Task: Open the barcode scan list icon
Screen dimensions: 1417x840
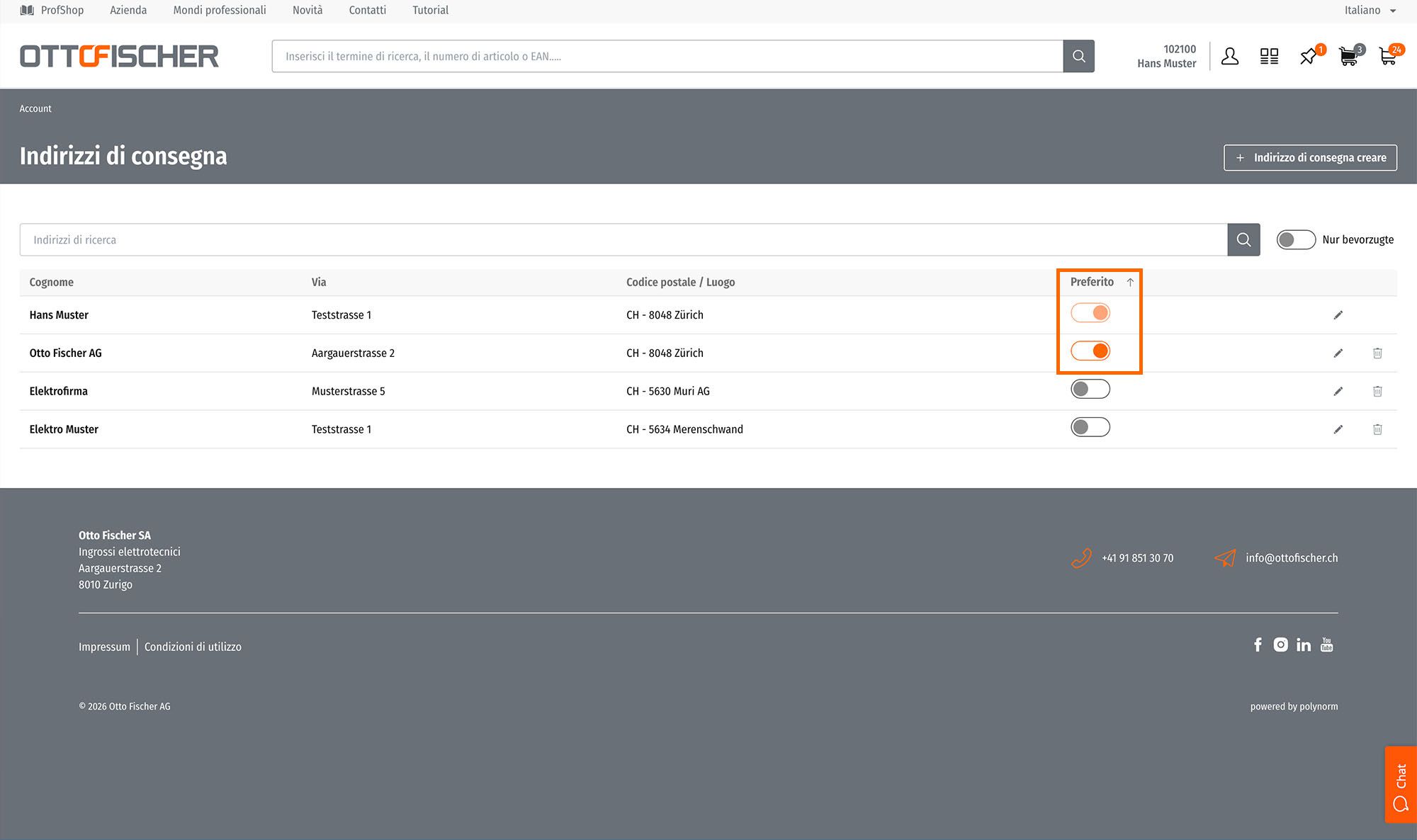Action: (1269, 57)
